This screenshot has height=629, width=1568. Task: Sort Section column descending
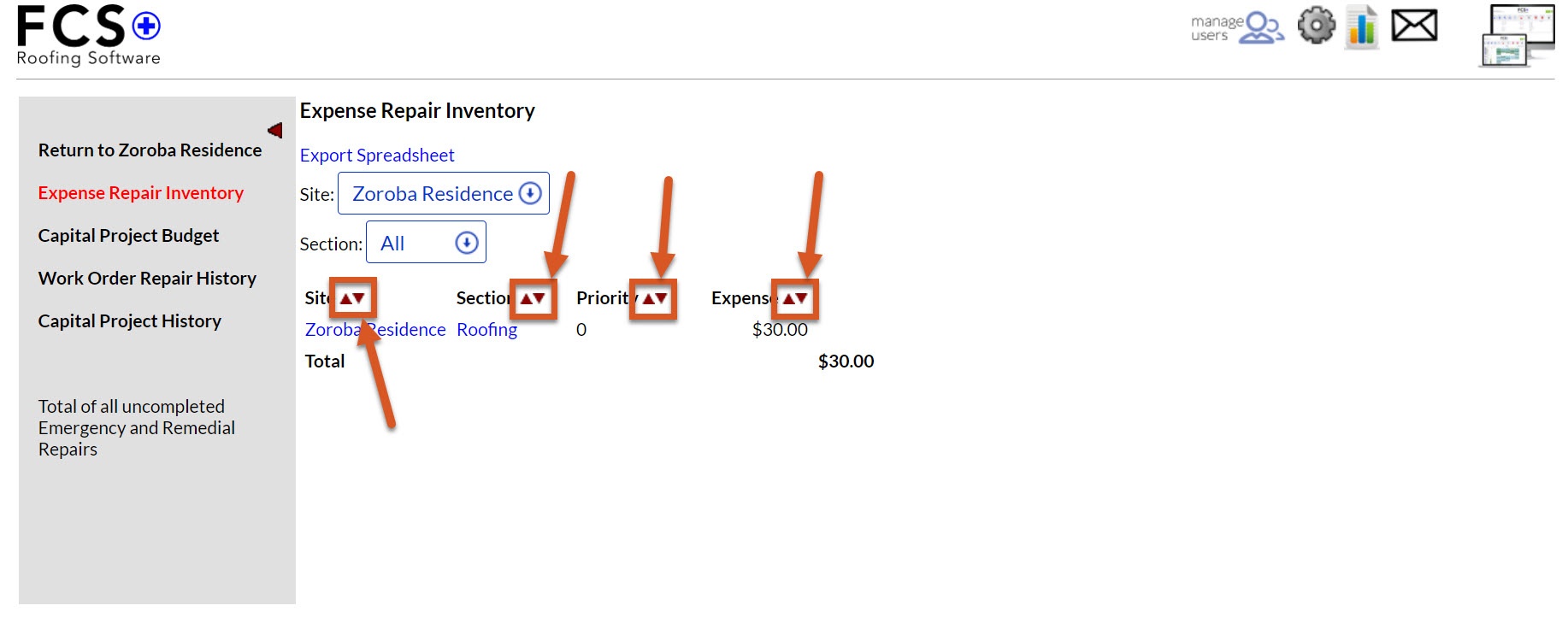point(539,298)
